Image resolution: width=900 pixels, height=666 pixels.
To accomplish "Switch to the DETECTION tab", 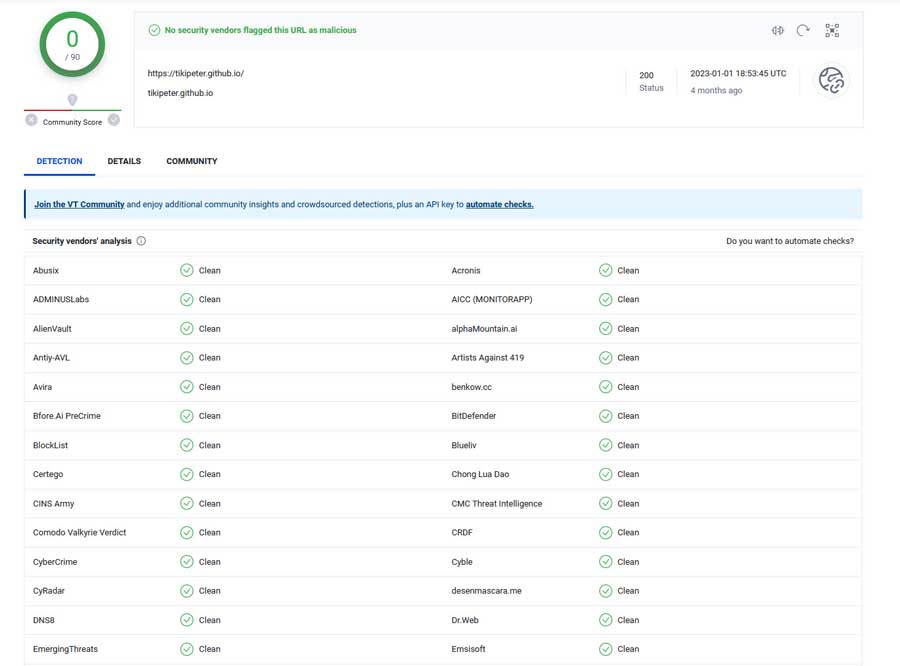I will [59, 161].
